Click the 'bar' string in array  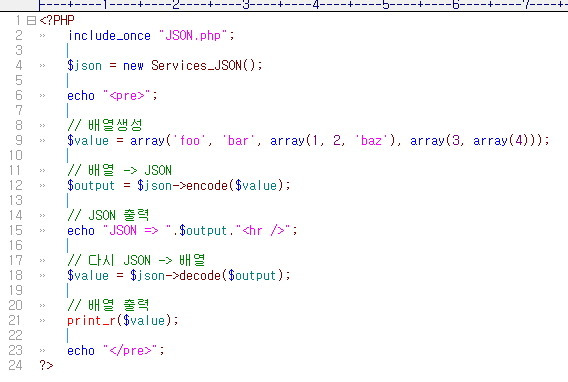click(x=238, y=140)
